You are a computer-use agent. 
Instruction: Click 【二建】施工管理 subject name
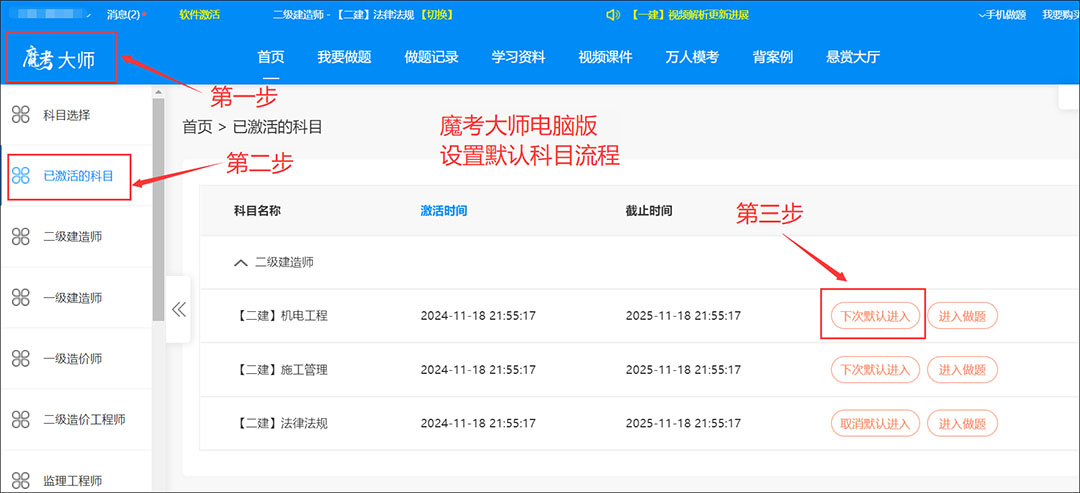click(281, 370)
